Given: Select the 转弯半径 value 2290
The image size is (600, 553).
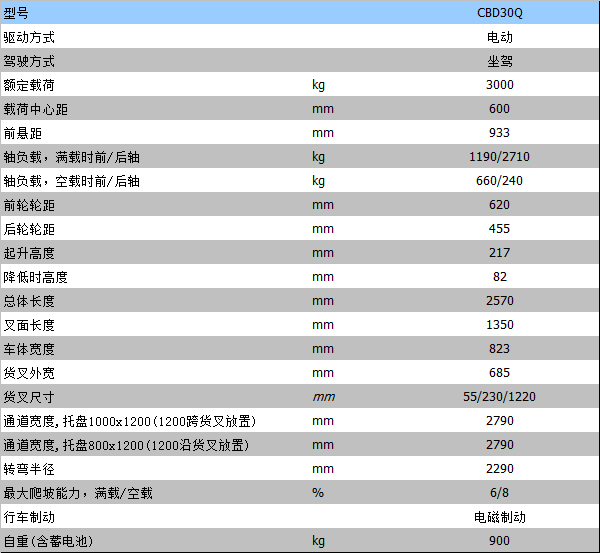Looking at the screenshot, I should pyautogui.click(x=499, y=469).
